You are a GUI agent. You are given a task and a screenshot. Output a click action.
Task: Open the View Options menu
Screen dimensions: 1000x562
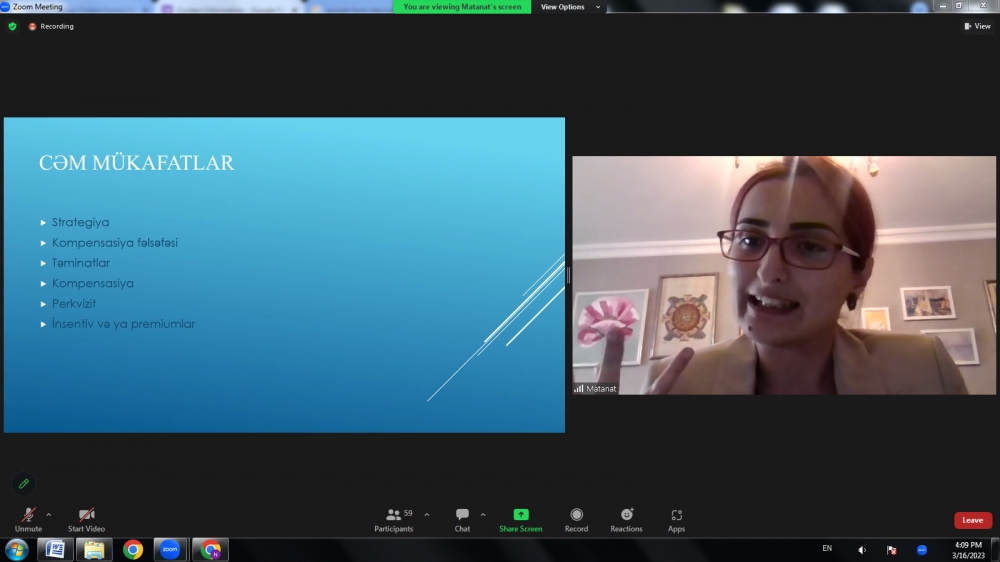[x=571, y=7]
